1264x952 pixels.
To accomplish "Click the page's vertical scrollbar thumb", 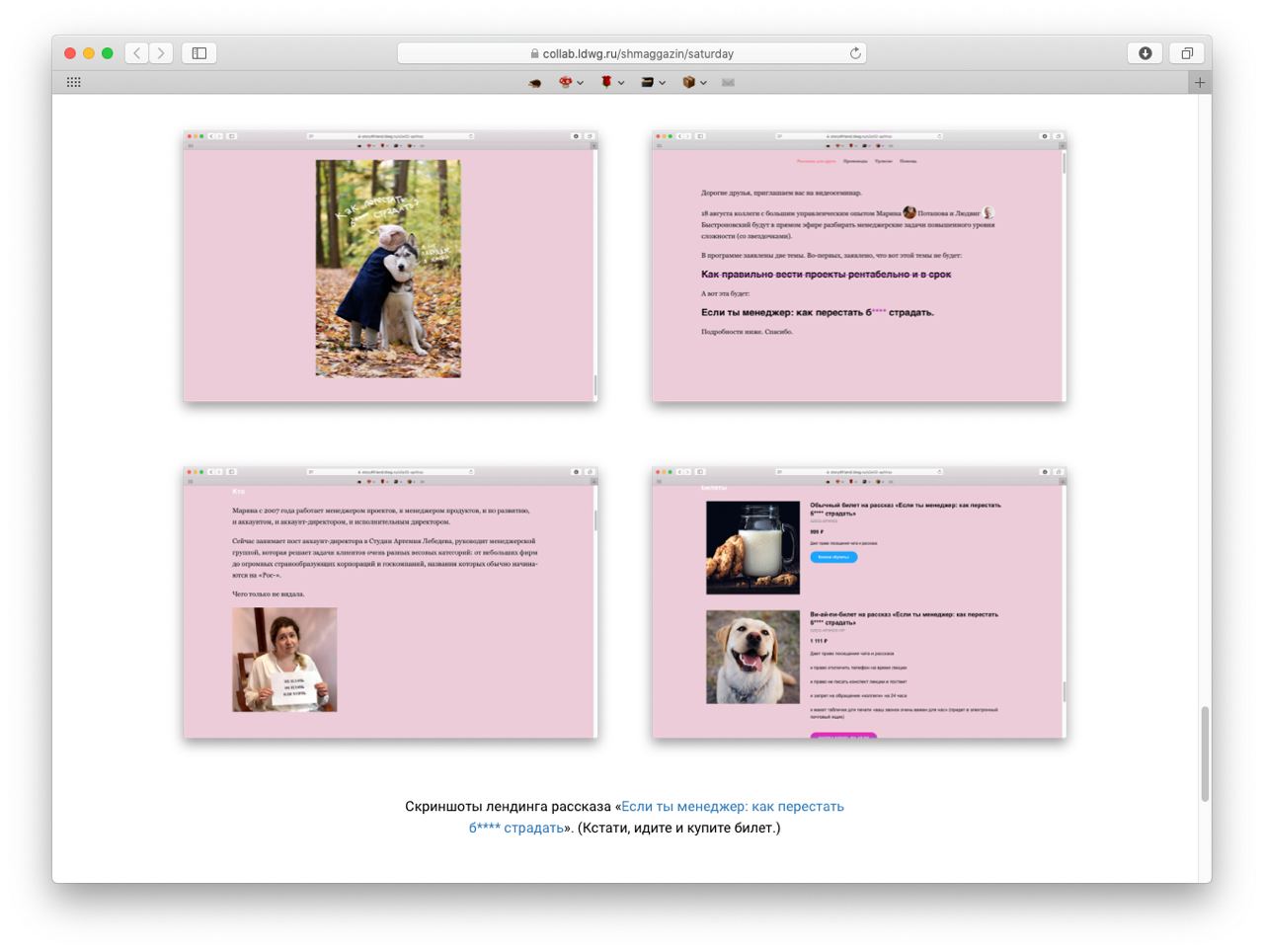I will point(1205,754).
